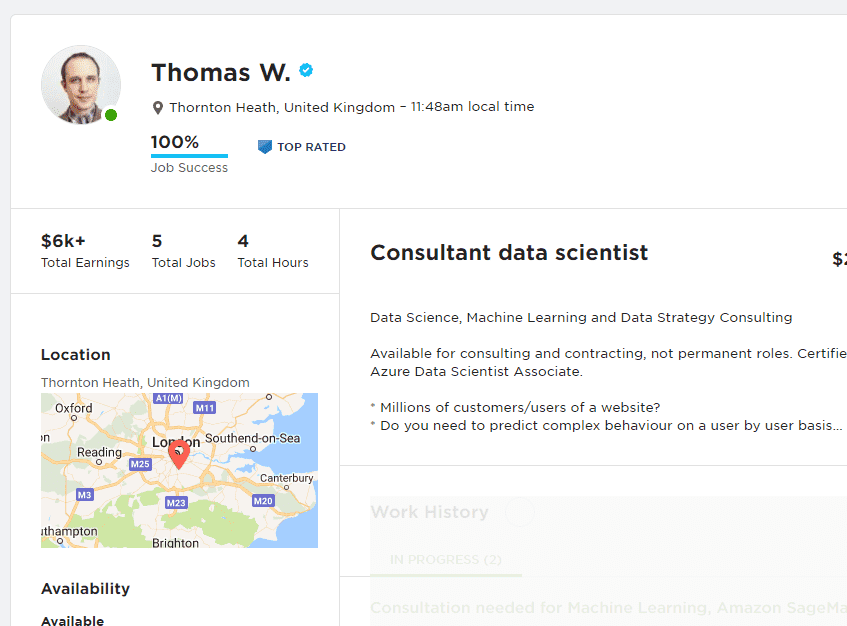Image resolution: width=847 pixels, height=626 pixels.
Task: Click the Work History section heading
Action: [429, 511]
